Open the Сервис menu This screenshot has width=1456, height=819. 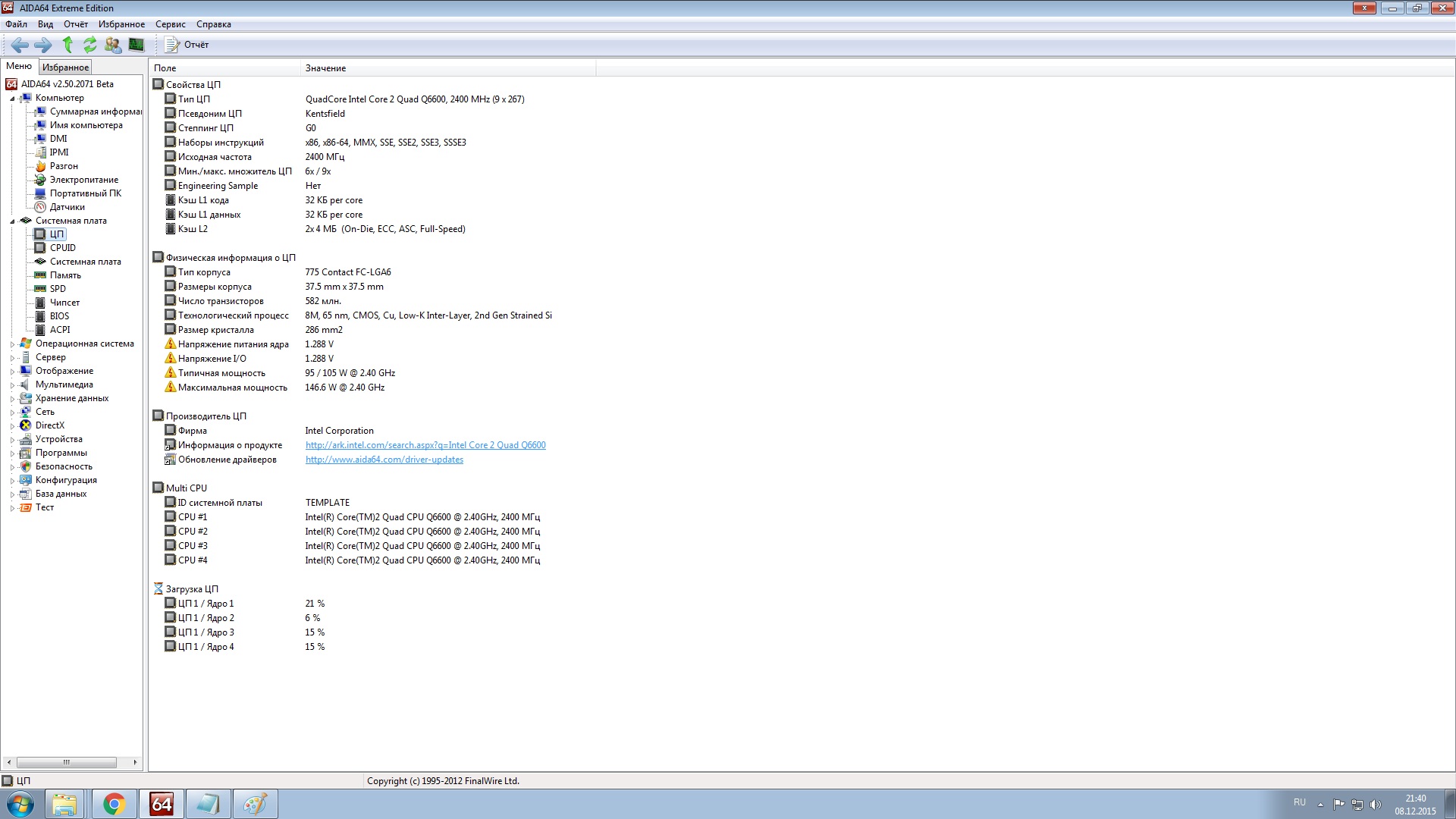(x=170, y=24)
